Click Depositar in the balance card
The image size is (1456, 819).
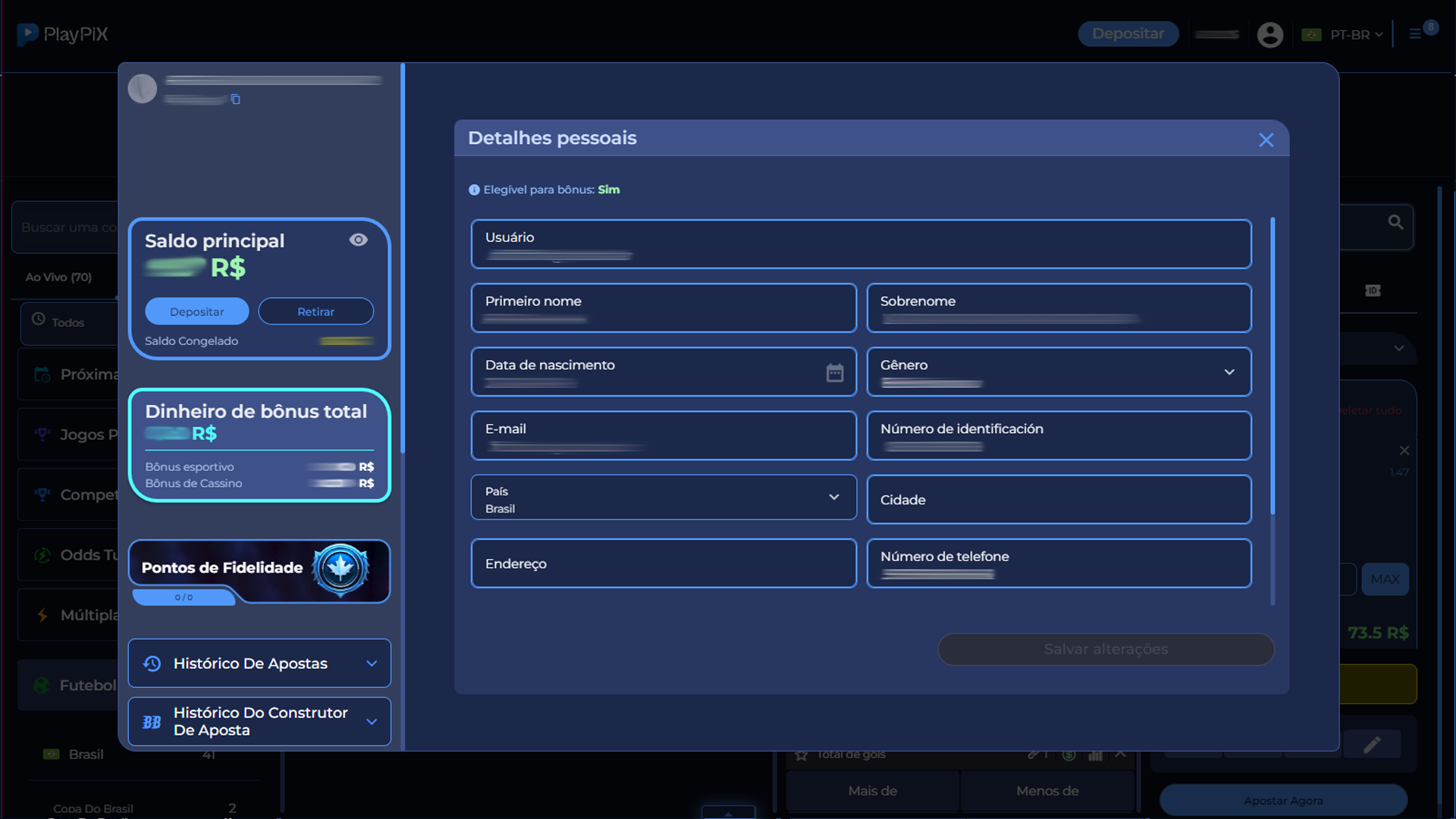pos(196,312)
